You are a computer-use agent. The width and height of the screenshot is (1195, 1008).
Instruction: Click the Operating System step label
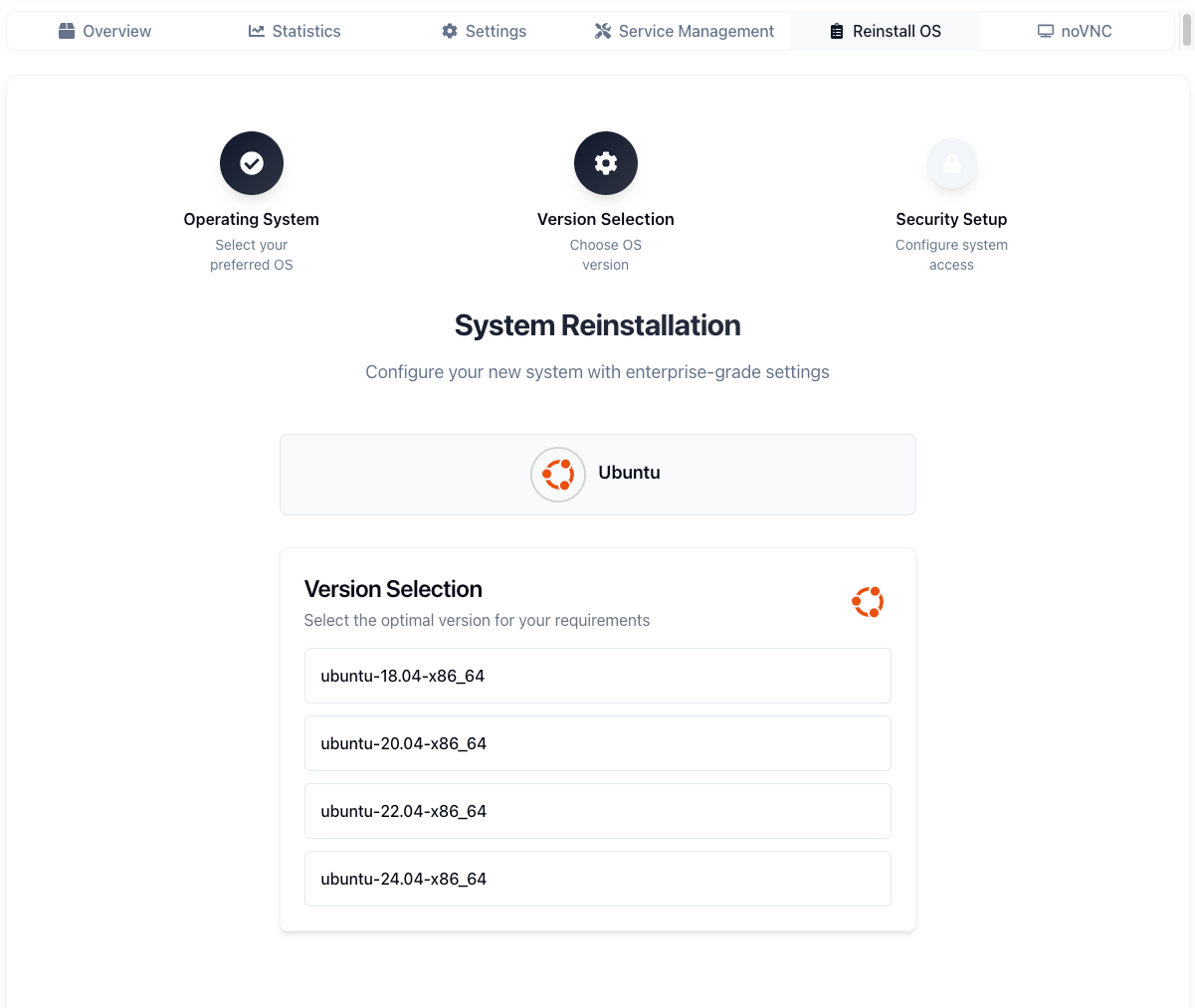click(252, 219)
